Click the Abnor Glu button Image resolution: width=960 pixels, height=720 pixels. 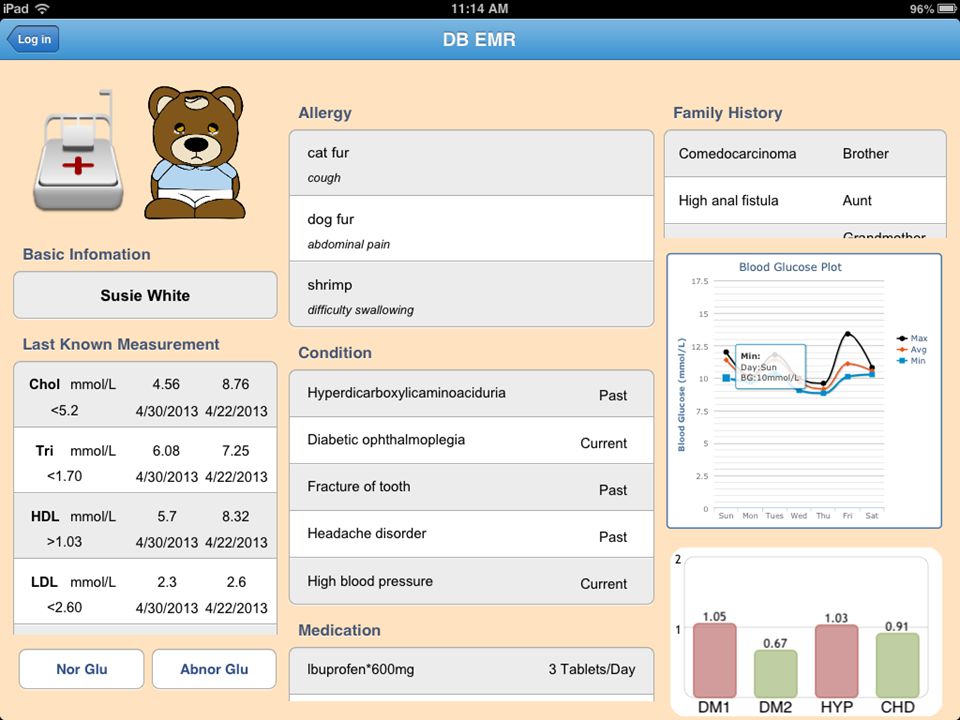coord(214,669)
